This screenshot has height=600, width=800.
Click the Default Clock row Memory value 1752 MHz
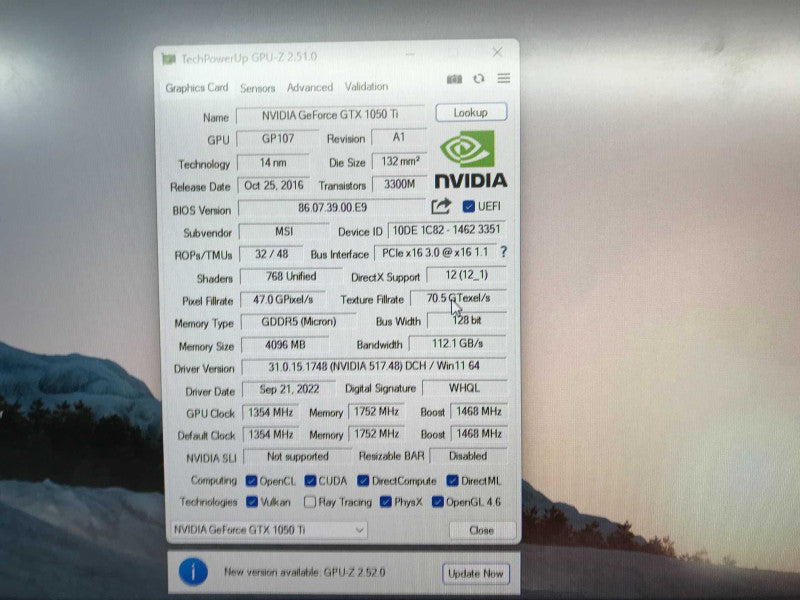point(377,434)
